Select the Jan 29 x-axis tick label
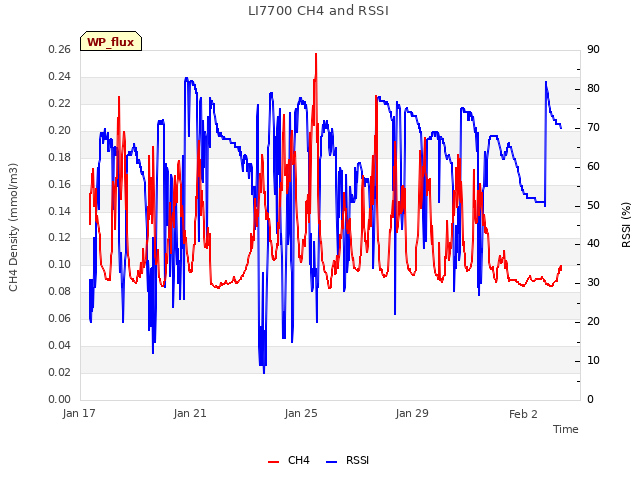Viewport: 640px width, 480px height. pos(412,413)
